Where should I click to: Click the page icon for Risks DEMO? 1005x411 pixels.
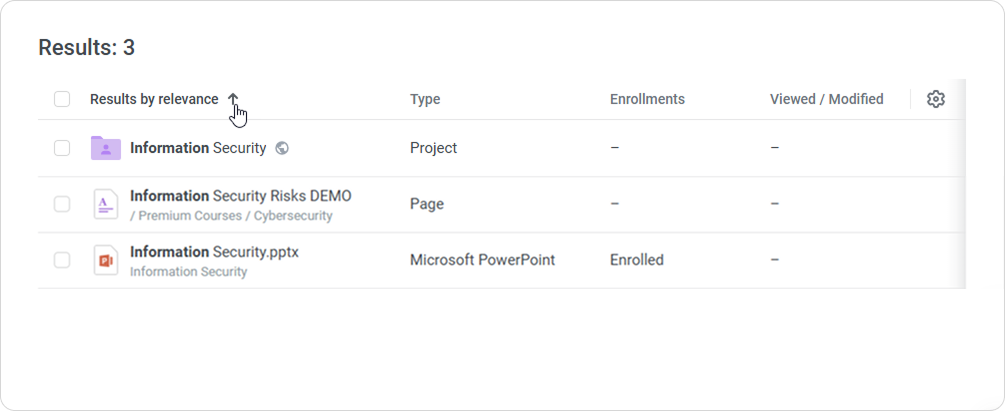[x=105, y=204]
